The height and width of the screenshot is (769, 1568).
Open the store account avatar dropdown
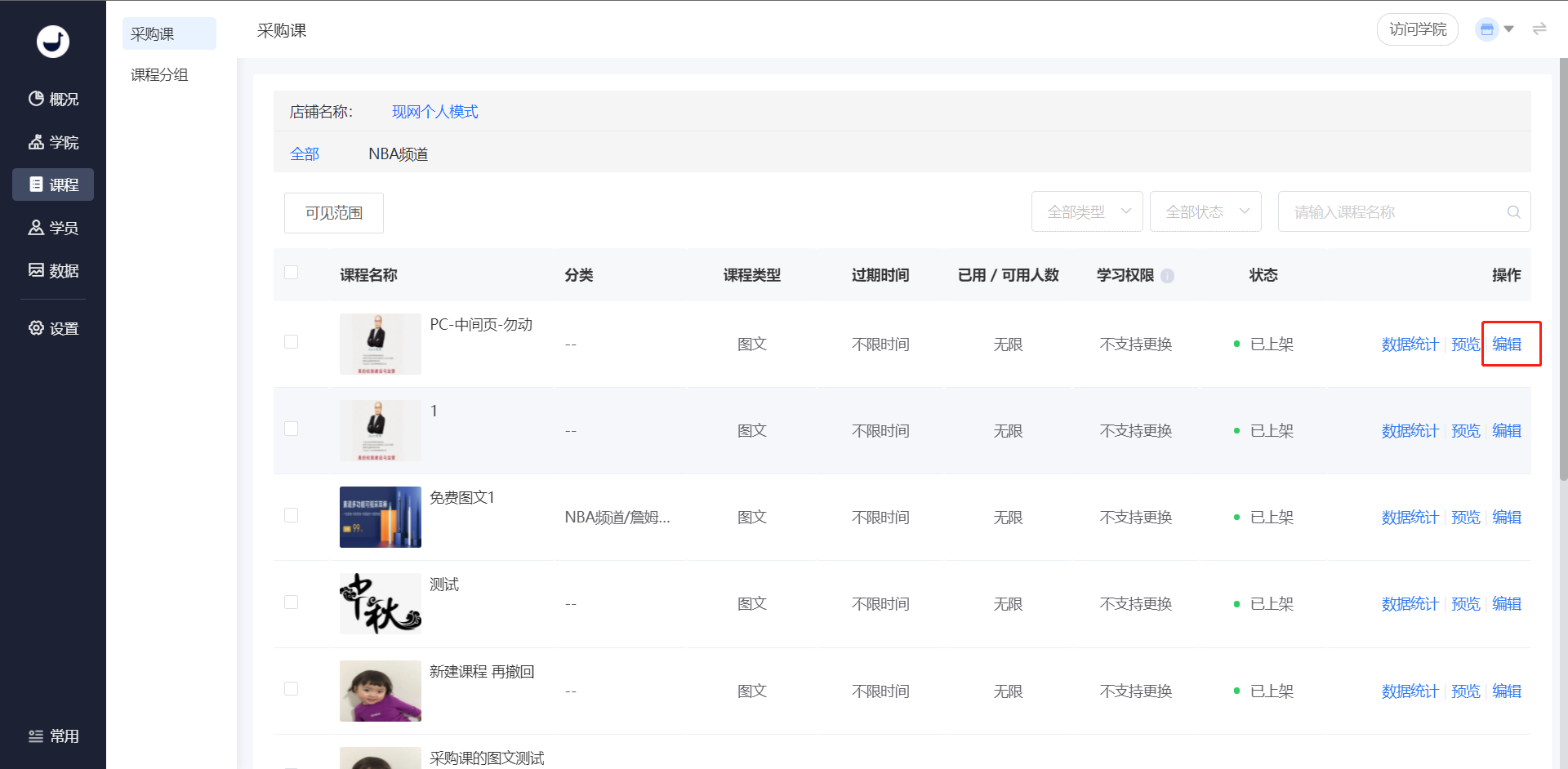[x=1494, y=29]
